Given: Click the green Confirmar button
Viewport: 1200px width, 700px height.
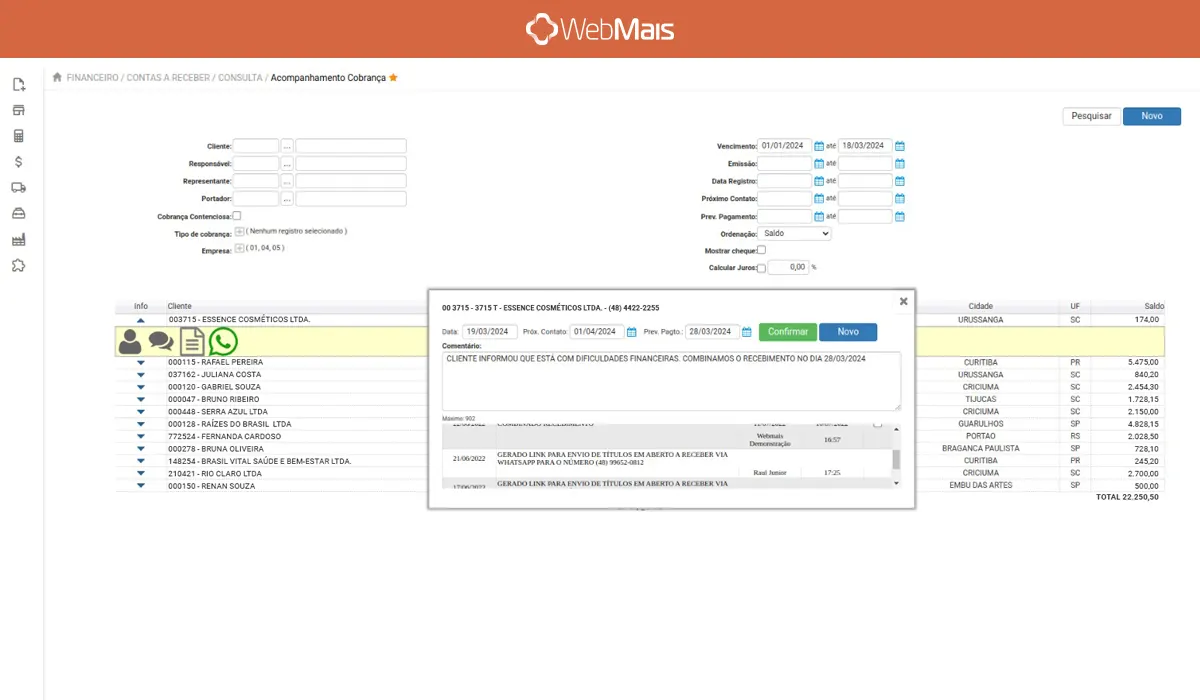Looking at the screenshot, I should (x=787, y=332).
